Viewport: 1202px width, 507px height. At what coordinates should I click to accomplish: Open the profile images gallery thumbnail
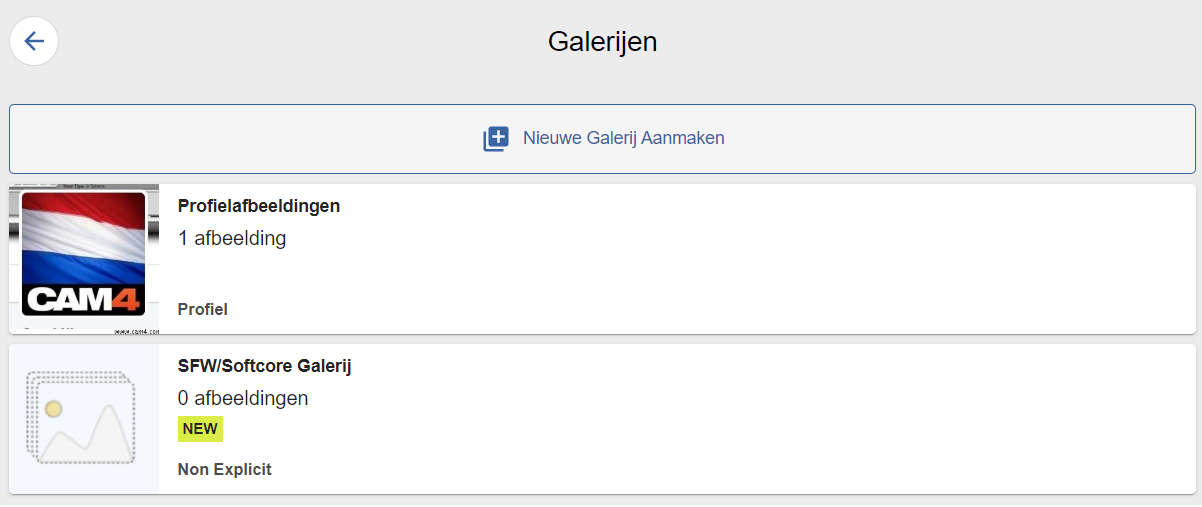pyautogui.click(x=84, y=258)
